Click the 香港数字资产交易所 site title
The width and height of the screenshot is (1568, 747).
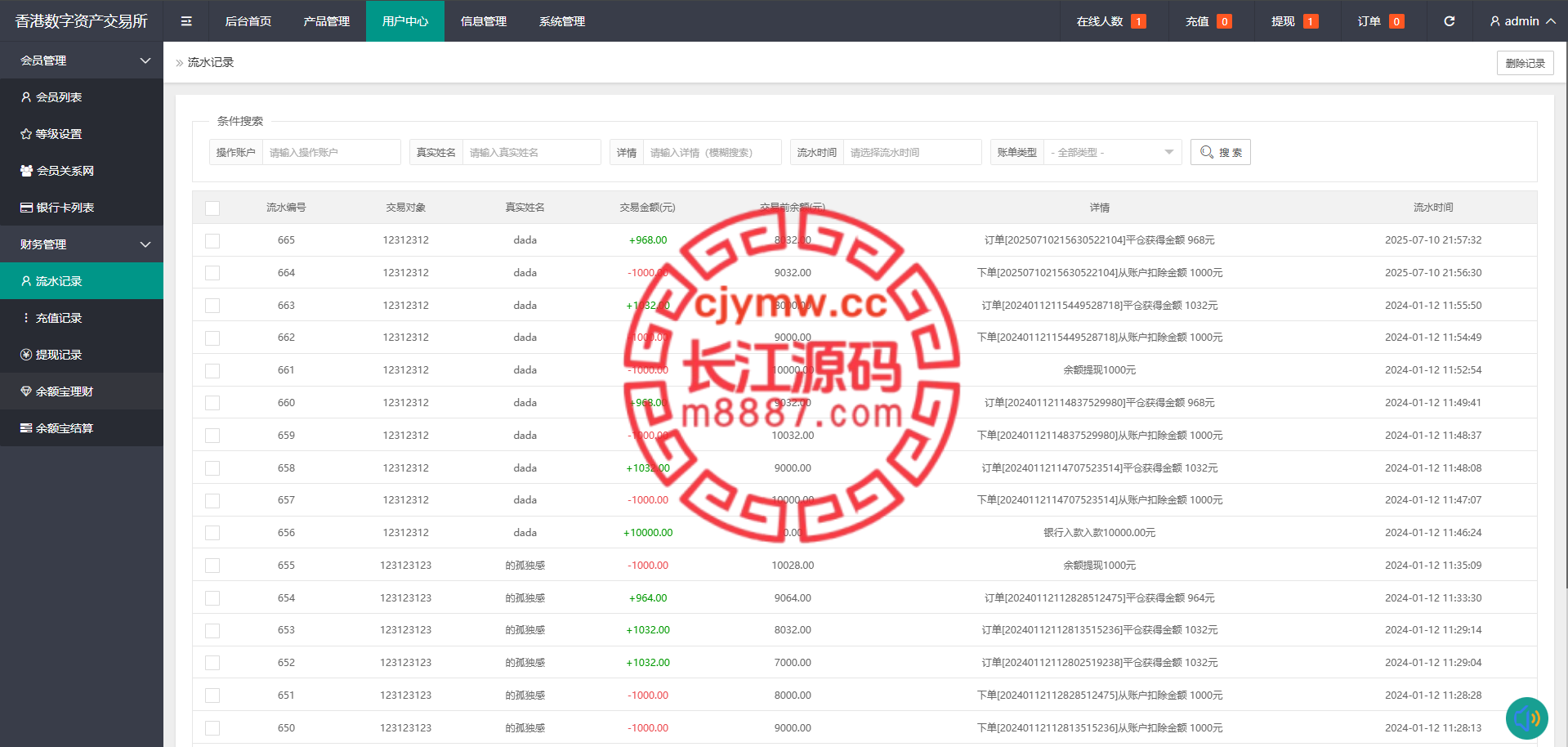pos(82,21)
